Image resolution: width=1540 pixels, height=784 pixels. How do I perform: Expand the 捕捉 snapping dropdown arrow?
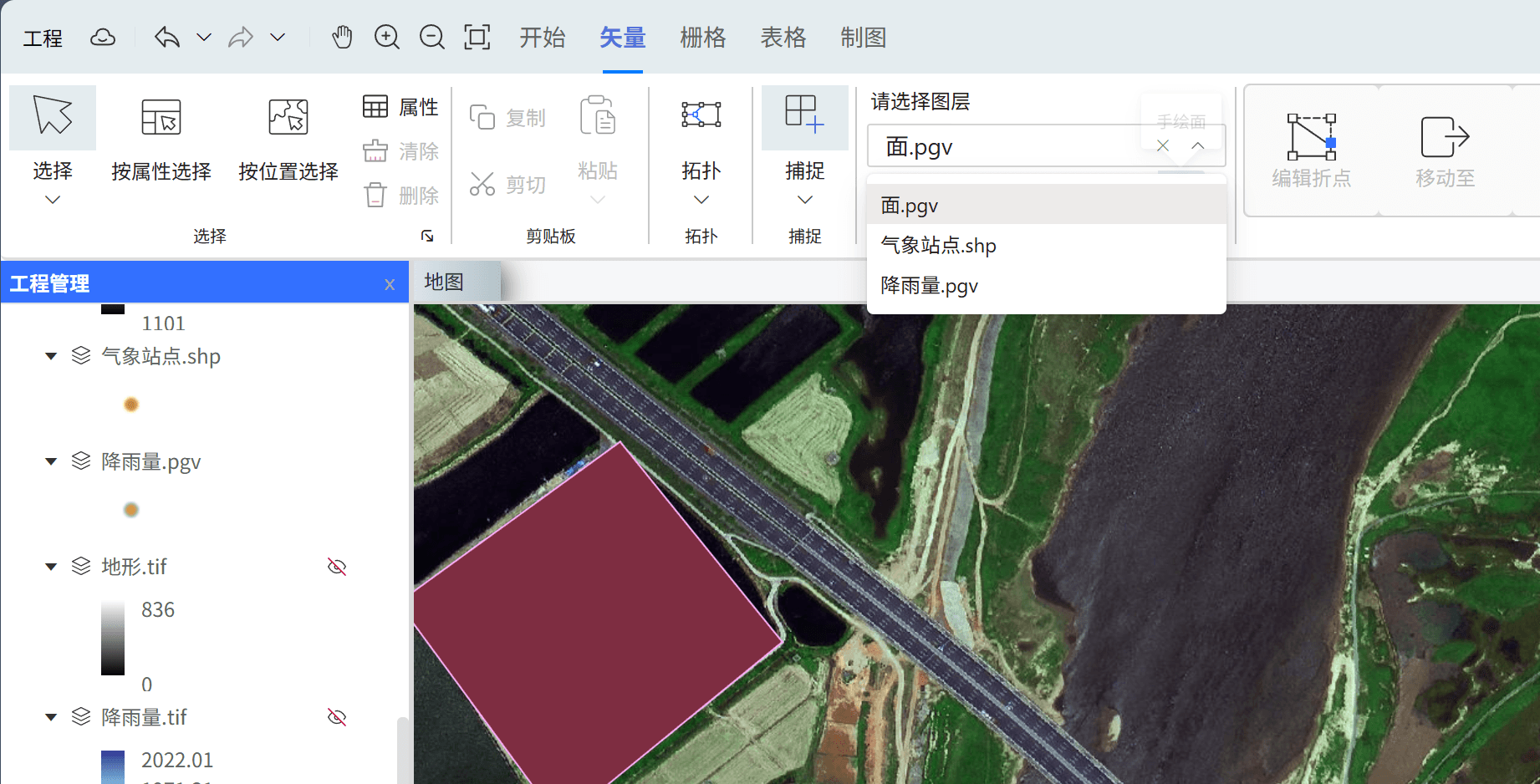pos(804,200)
